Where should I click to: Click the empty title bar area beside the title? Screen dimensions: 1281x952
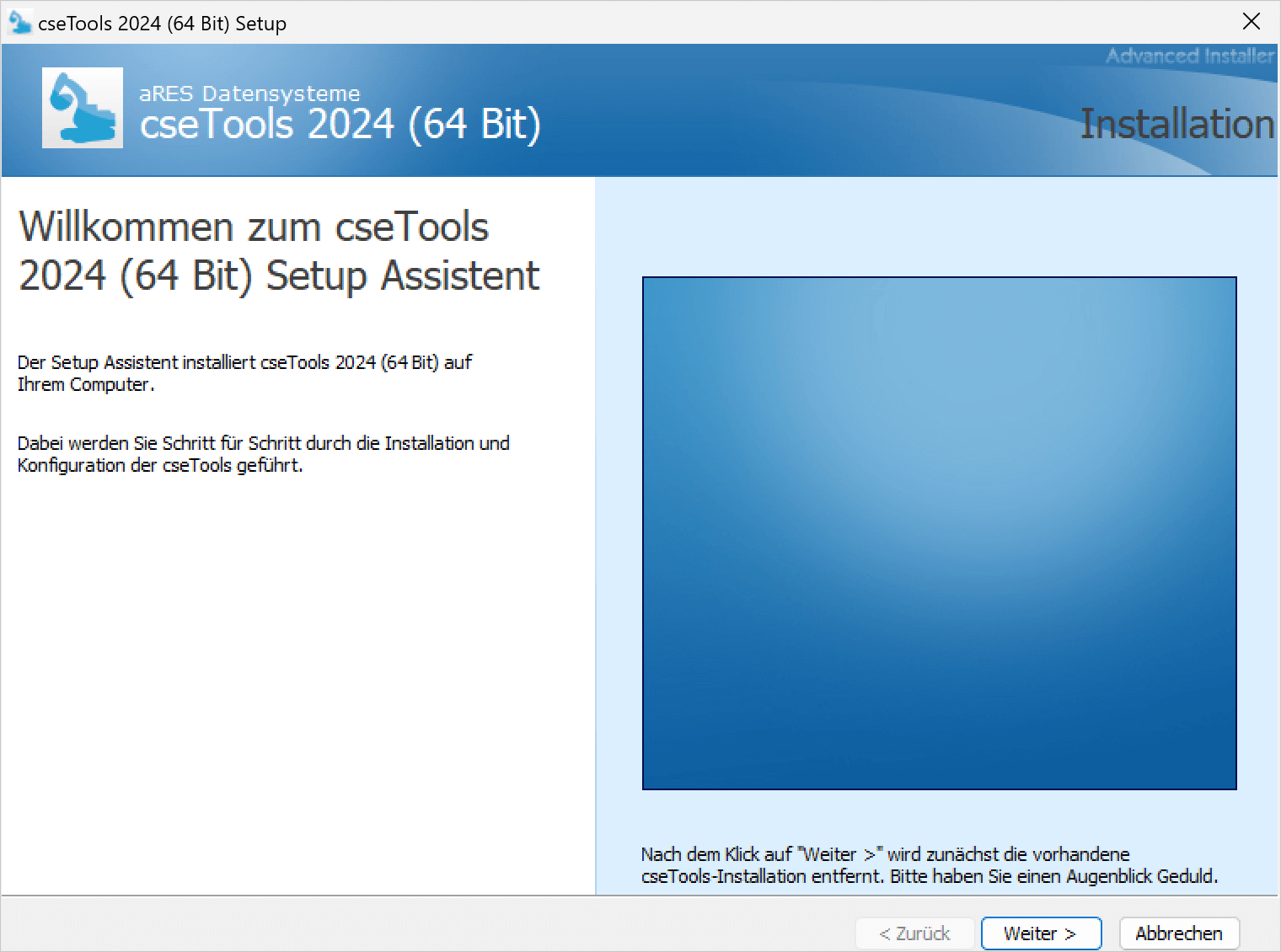(x=758, y=23)
